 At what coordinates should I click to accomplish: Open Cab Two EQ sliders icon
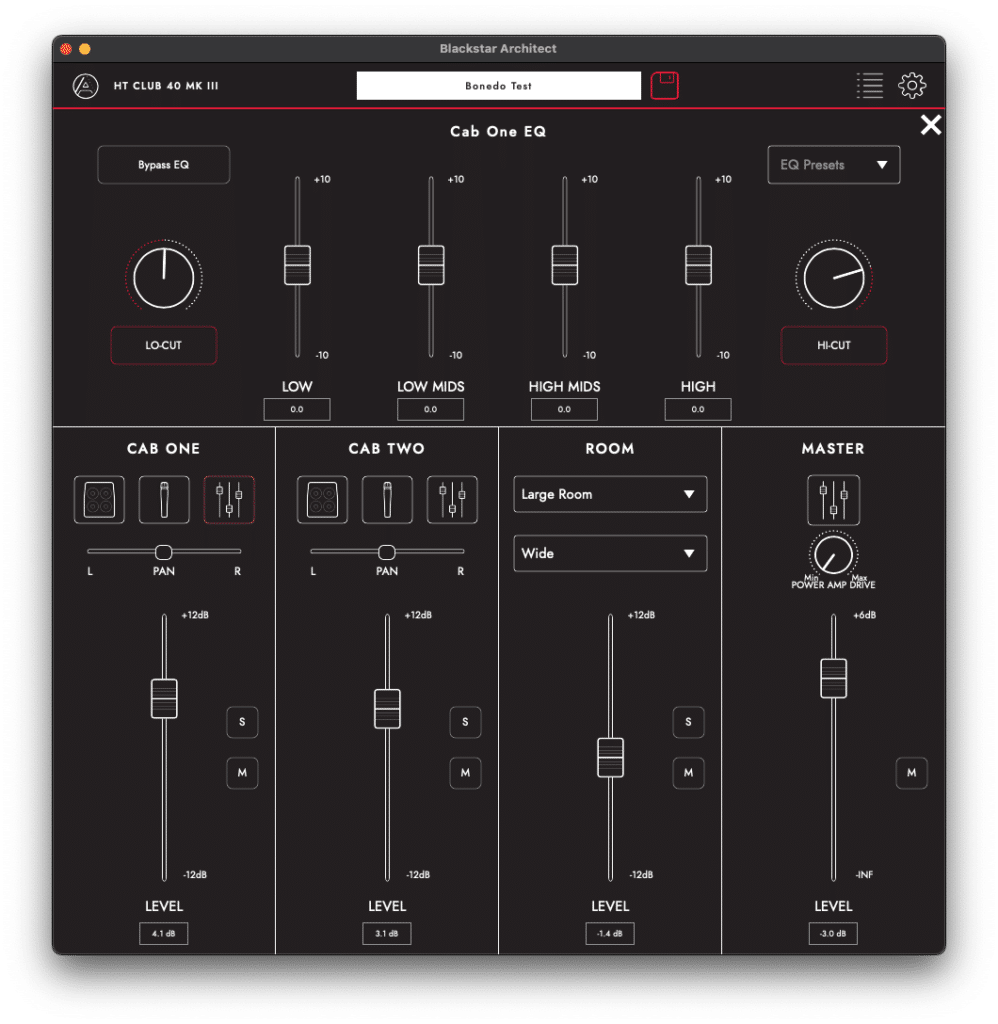(452, 500)
